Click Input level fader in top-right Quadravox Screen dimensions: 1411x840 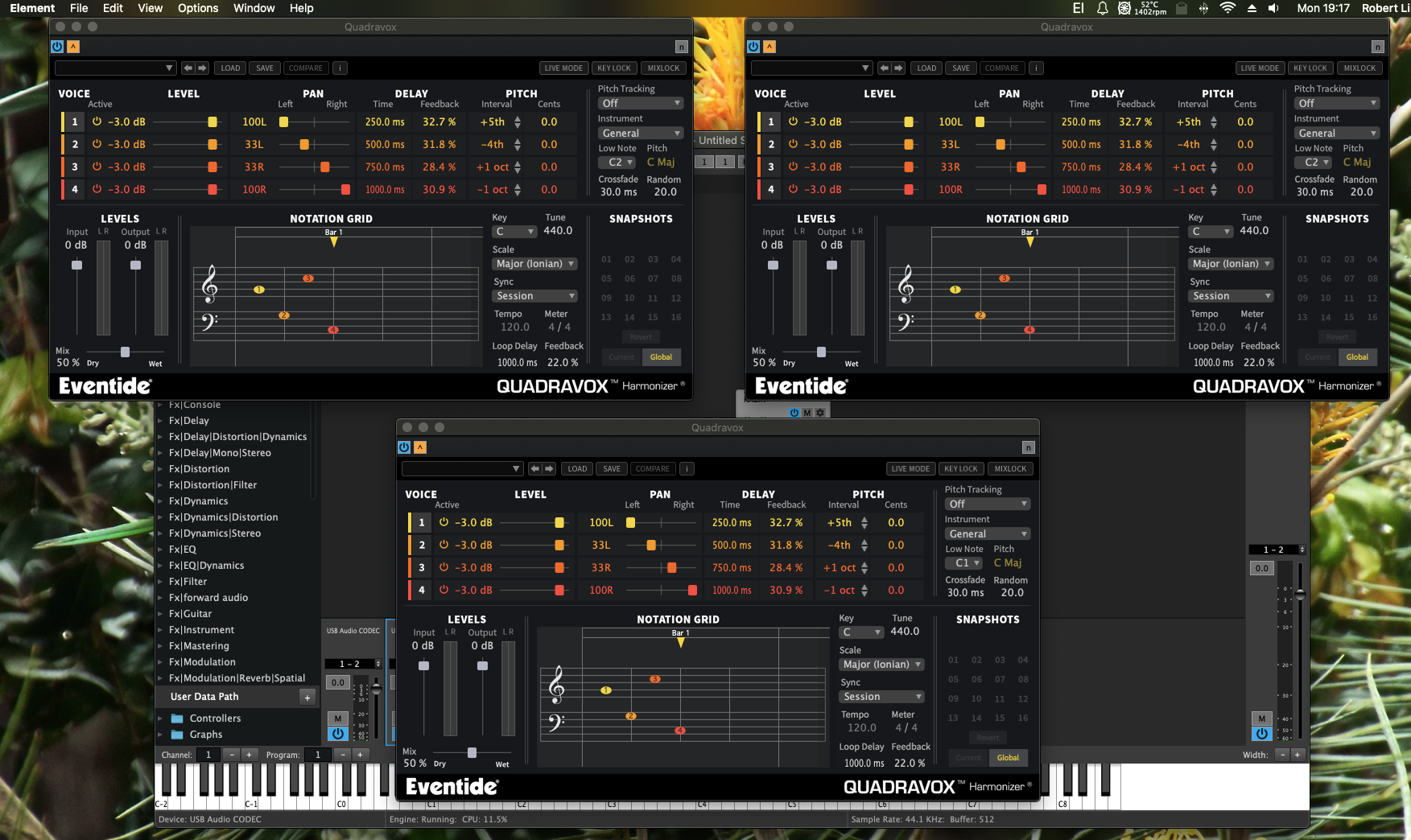[x=773, y=266]
